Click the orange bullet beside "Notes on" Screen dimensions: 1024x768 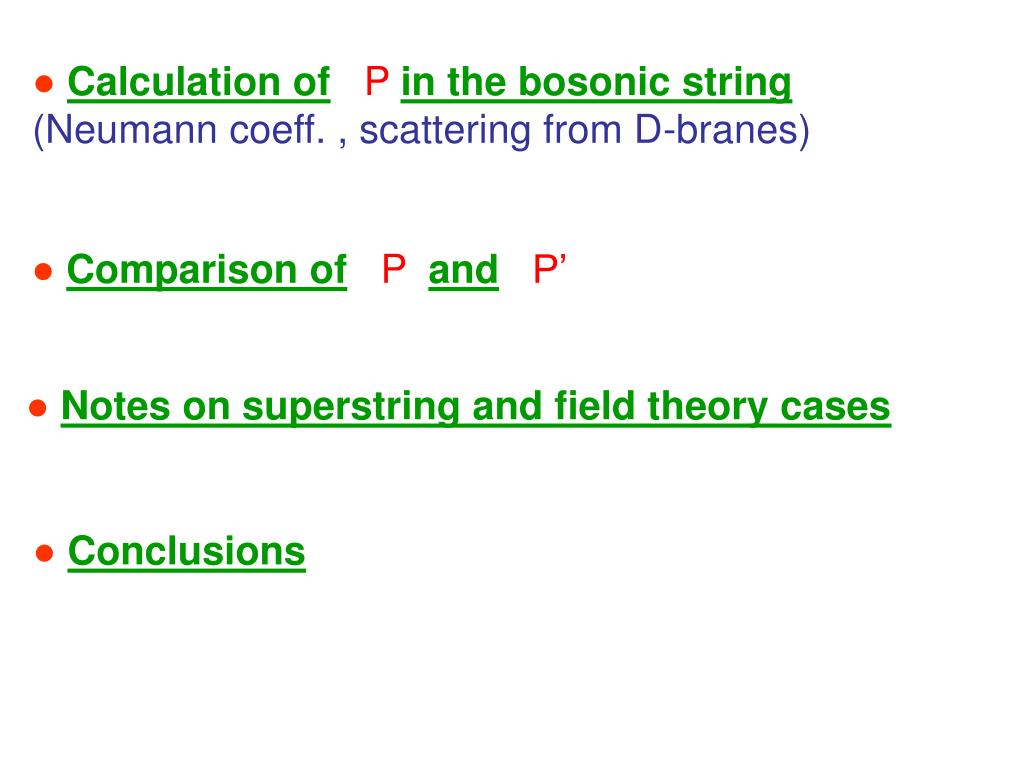(38, 408)
